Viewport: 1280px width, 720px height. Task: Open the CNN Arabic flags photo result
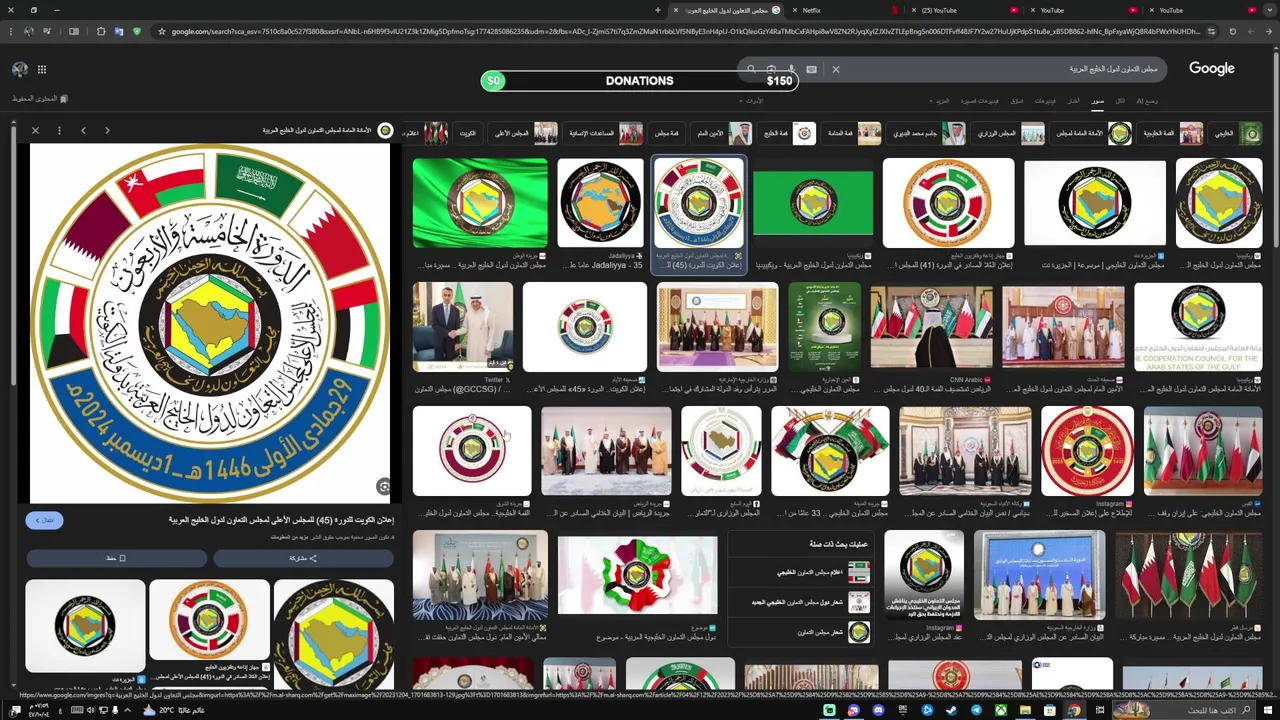pyautogui.click(x=931, y=327)
